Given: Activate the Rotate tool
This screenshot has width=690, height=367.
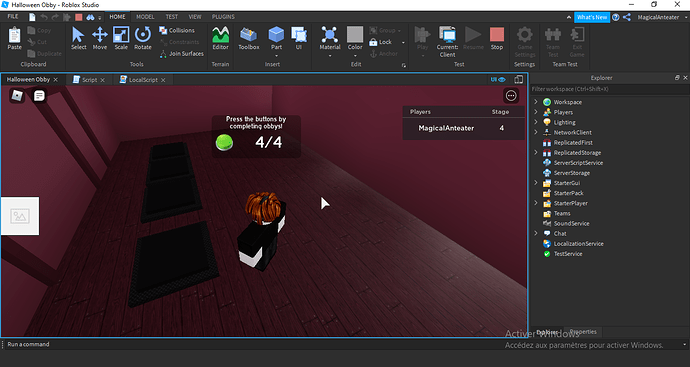Looking at the screenshot, I should click(x=143, y=38).
